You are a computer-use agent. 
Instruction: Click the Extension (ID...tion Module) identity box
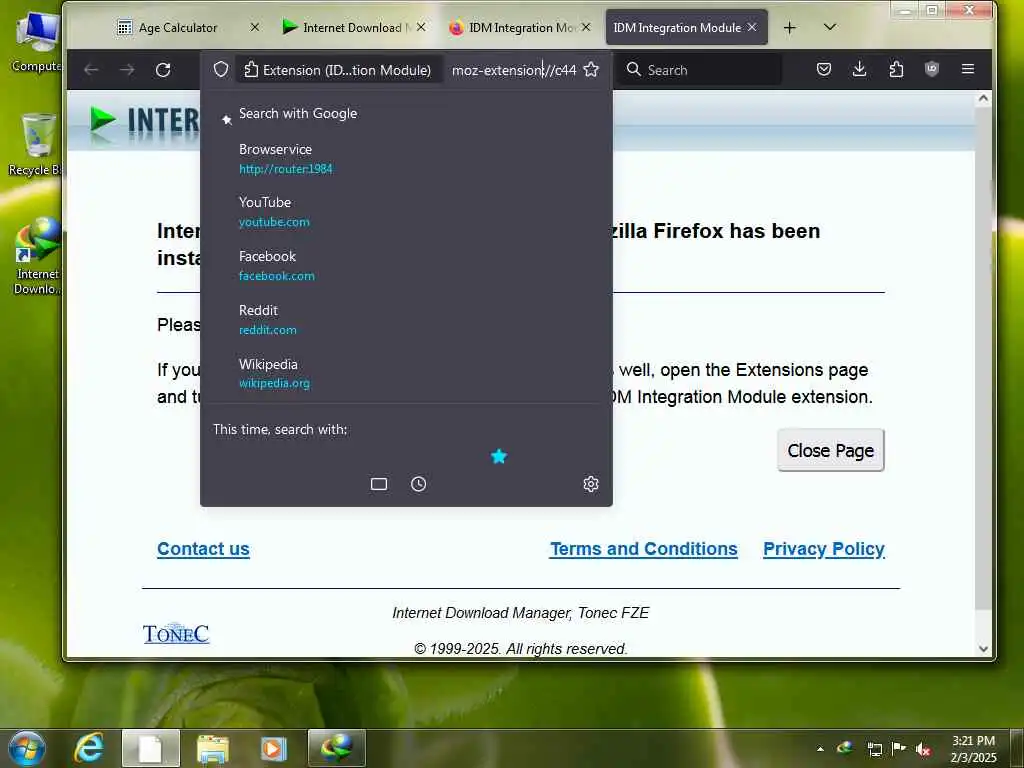point(337,70)
